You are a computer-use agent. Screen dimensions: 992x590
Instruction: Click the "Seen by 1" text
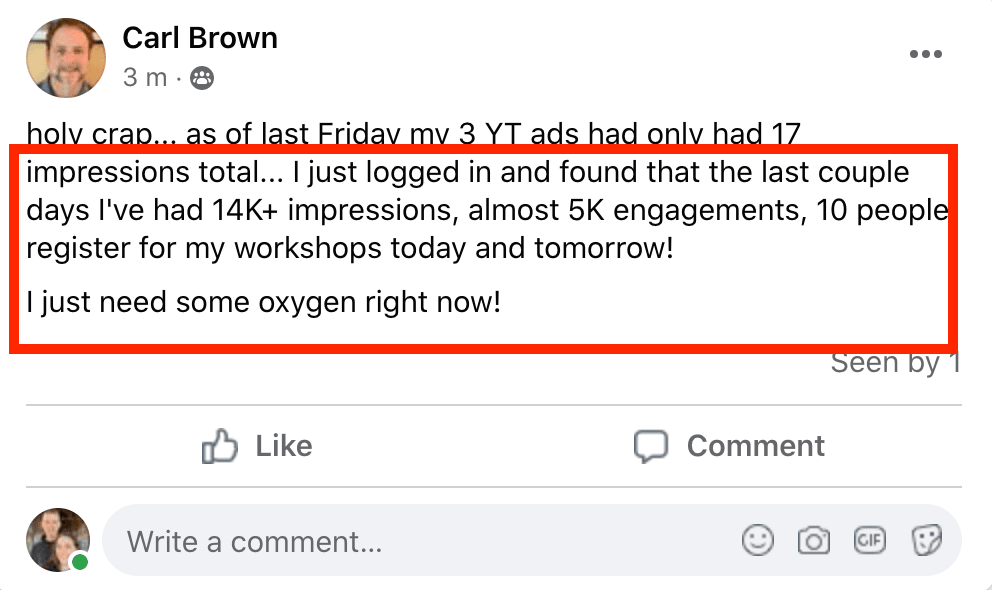click(894, 364)
